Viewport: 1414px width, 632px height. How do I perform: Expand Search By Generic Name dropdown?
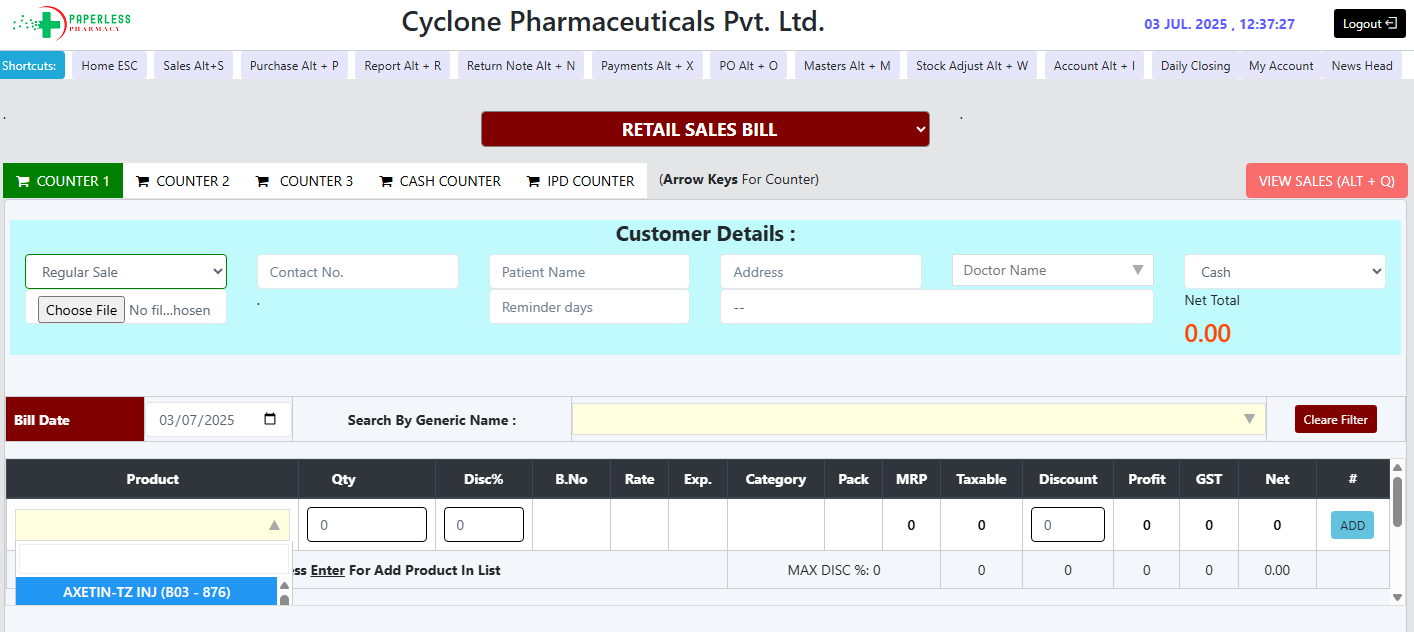click(918, 420)
